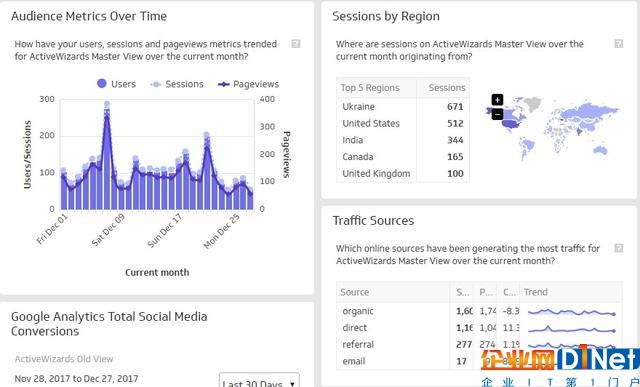Click the Trend column header
This screenshot has height=387, width=640.
(x=571, y=292)
